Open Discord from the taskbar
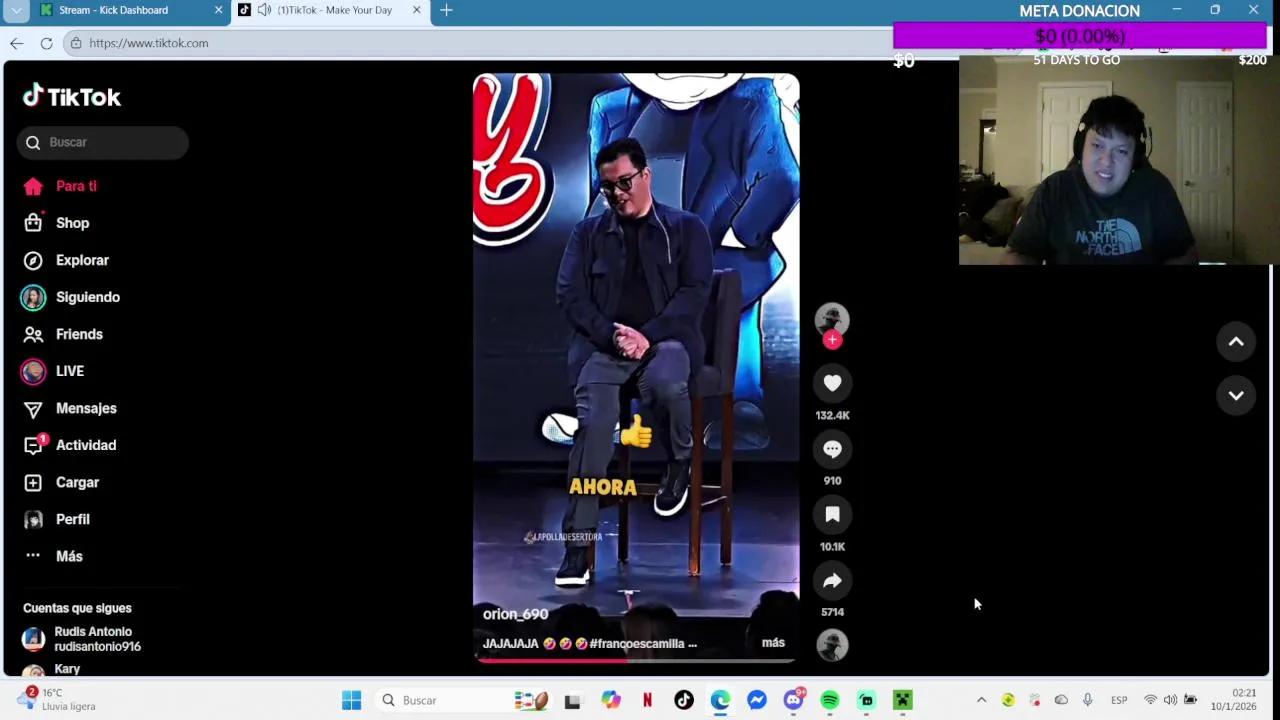Image resolution: width=1280 pixels, height=720 pixels. pos(794,700)
